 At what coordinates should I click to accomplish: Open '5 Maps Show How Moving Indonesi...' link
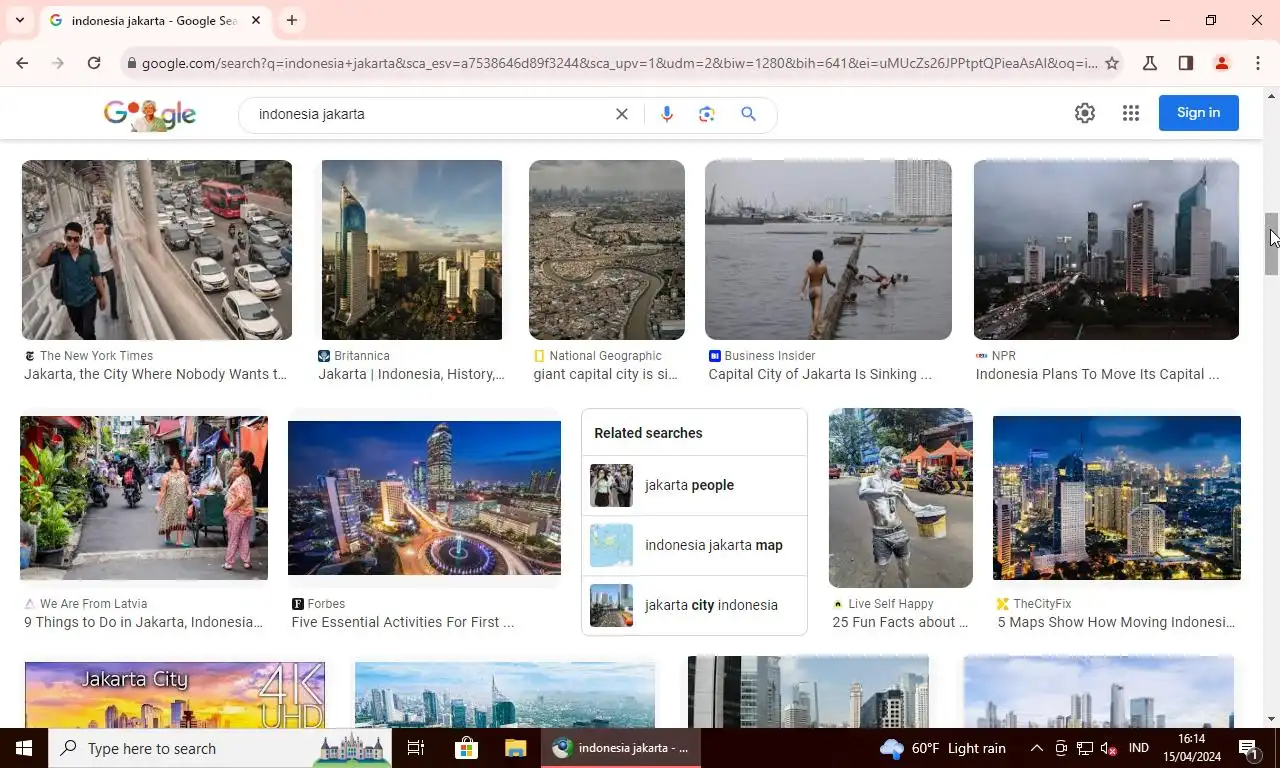(x=1116, y=622)
